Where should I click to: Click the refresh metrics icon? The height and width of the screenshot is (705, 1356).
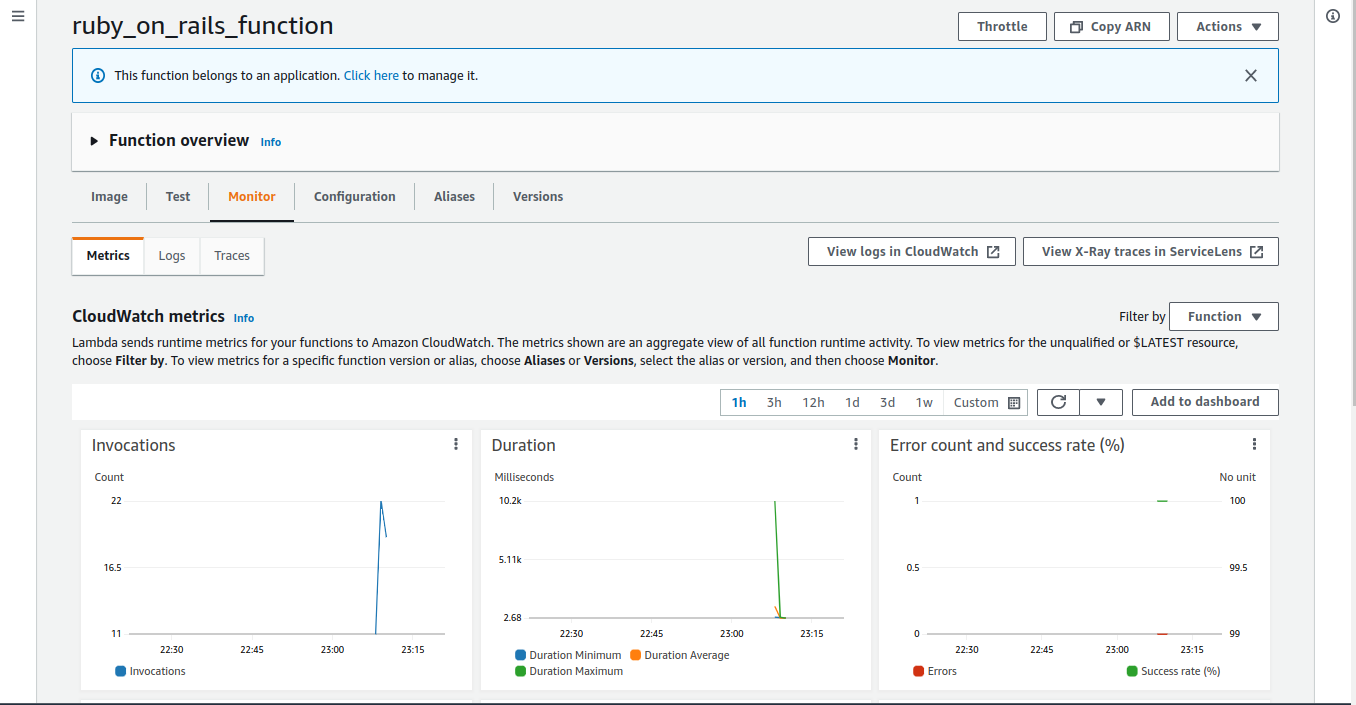[1058, 402]
